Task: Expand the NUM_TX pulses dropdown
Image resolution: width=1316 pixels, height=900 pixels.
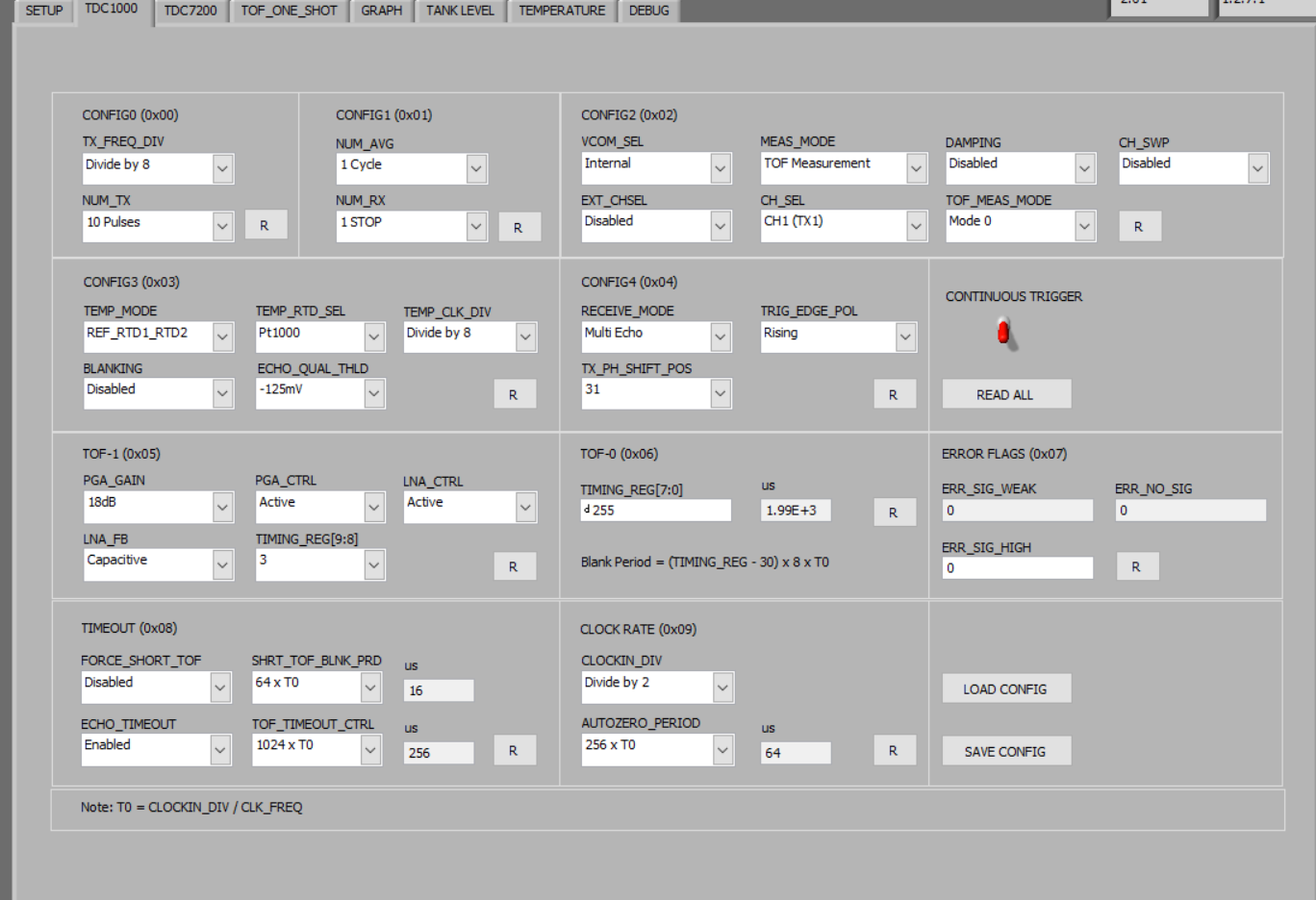Action: point(158,226)
